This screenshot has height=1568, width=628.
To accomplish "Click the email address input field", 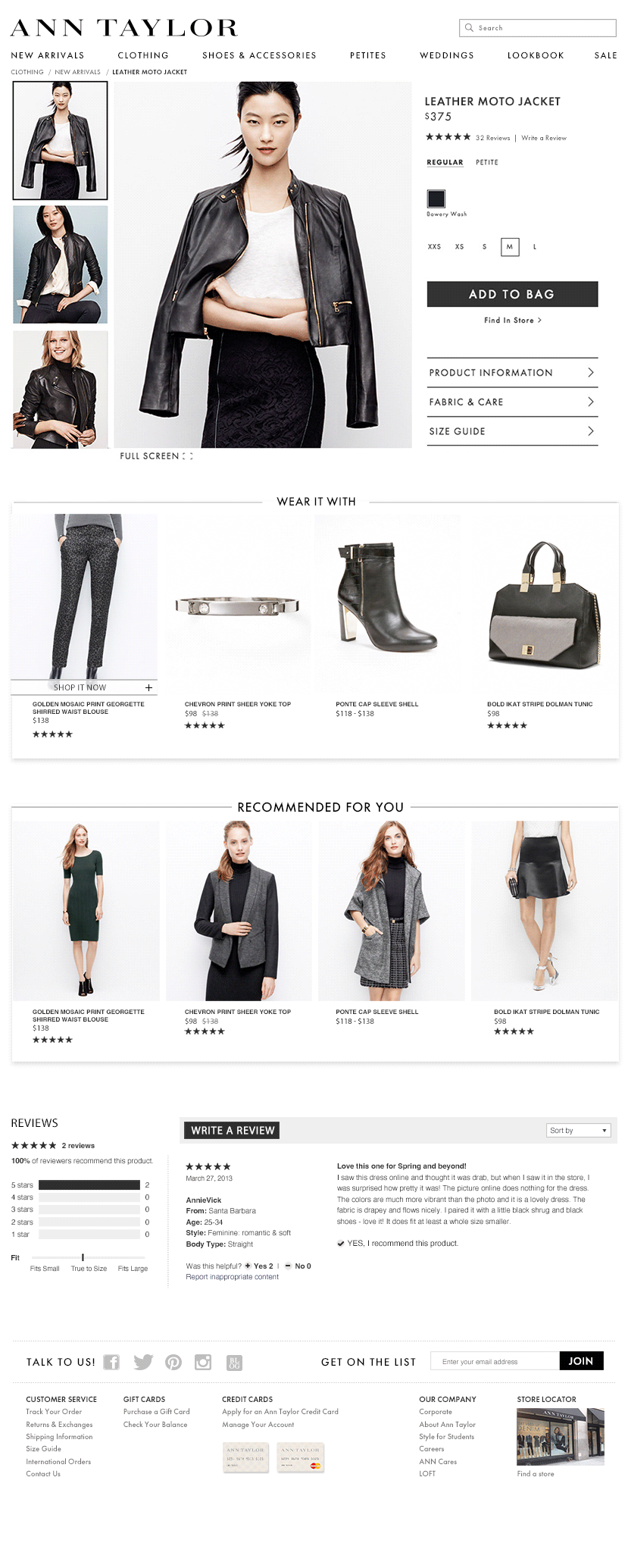I will pos(495,1361).
